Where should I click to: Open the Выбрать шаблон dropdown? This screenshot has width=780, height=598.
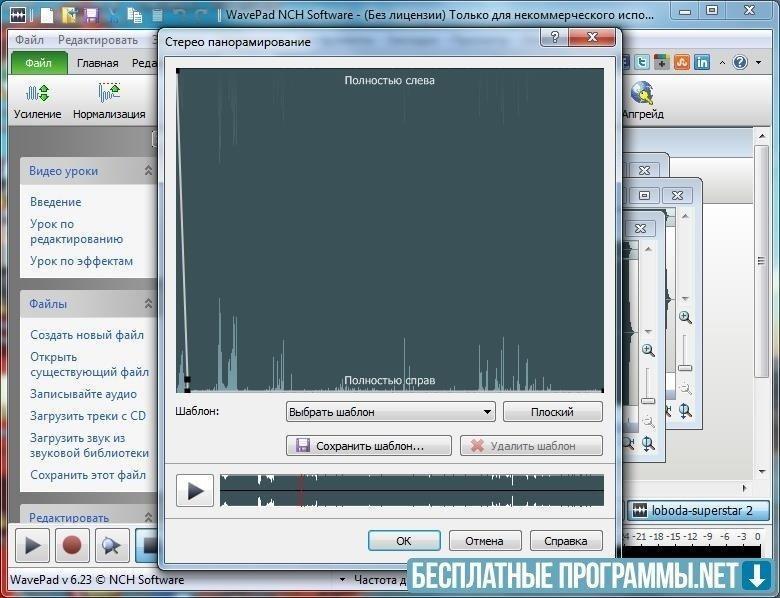click(390, 412)
